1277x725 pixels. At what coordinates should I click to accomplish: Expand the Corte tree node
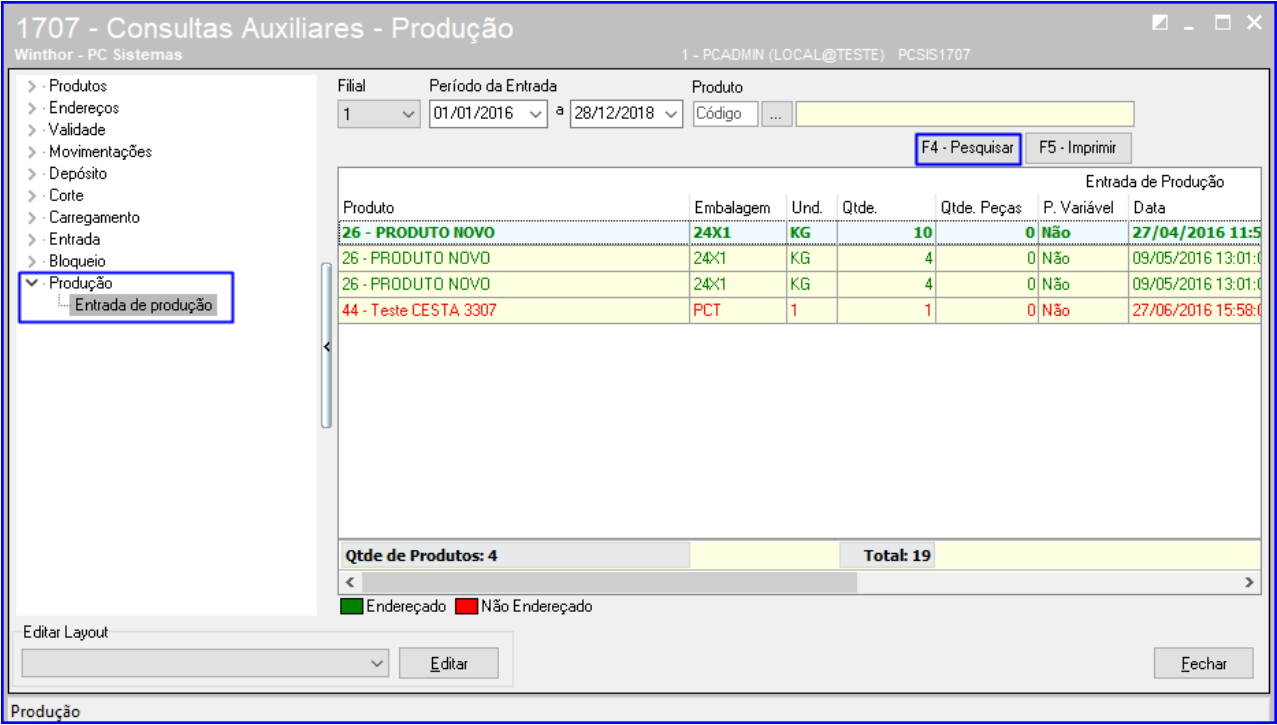pyautogui.click(x=32, y=196)
